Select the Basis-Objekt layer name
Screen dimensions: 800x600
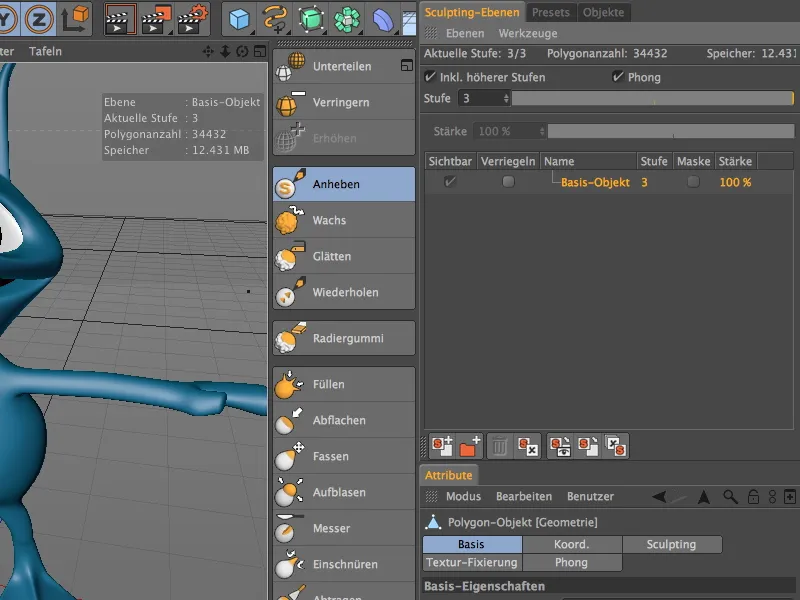point(595,182)
